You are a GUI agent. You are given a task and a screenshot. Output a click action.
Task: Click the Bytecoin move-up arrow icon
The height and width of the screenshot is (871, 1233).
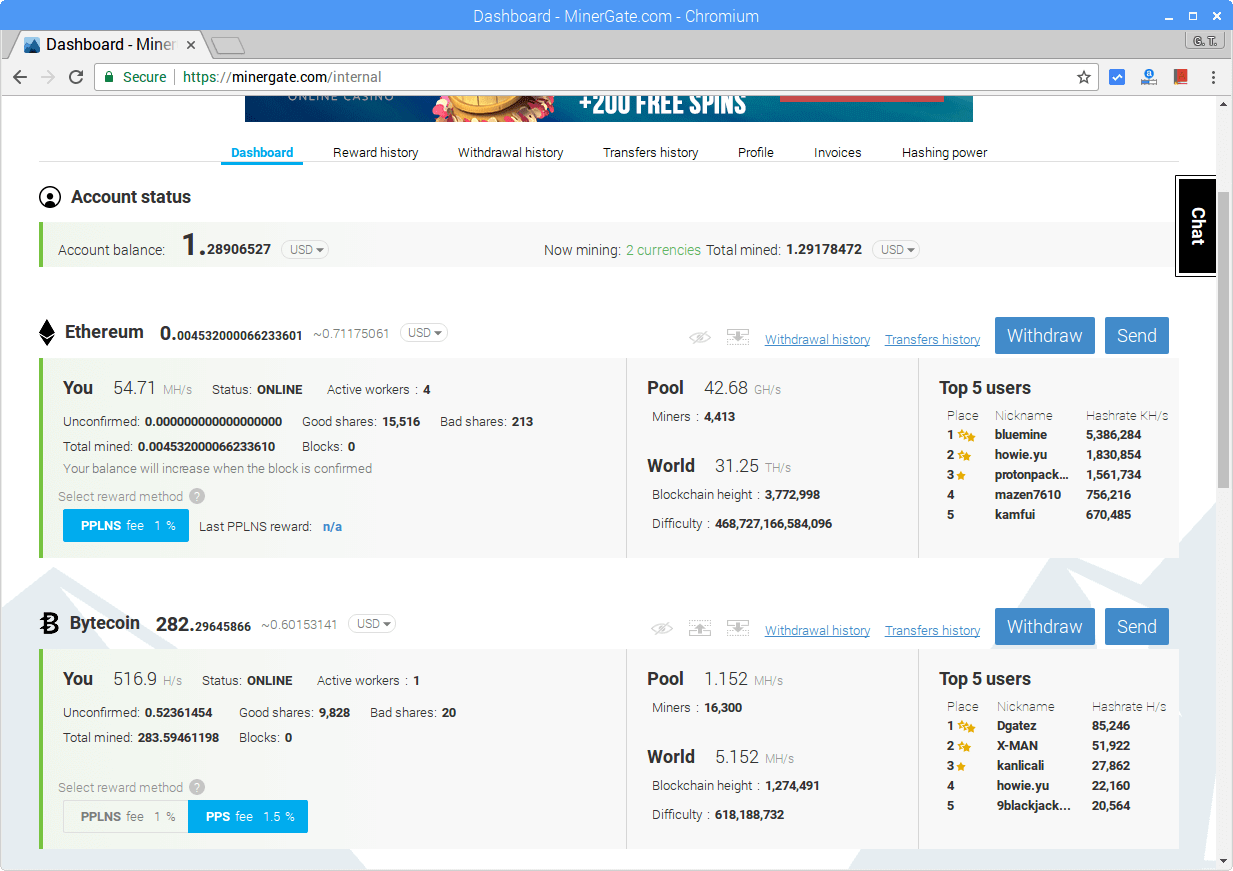click(700, 628)
